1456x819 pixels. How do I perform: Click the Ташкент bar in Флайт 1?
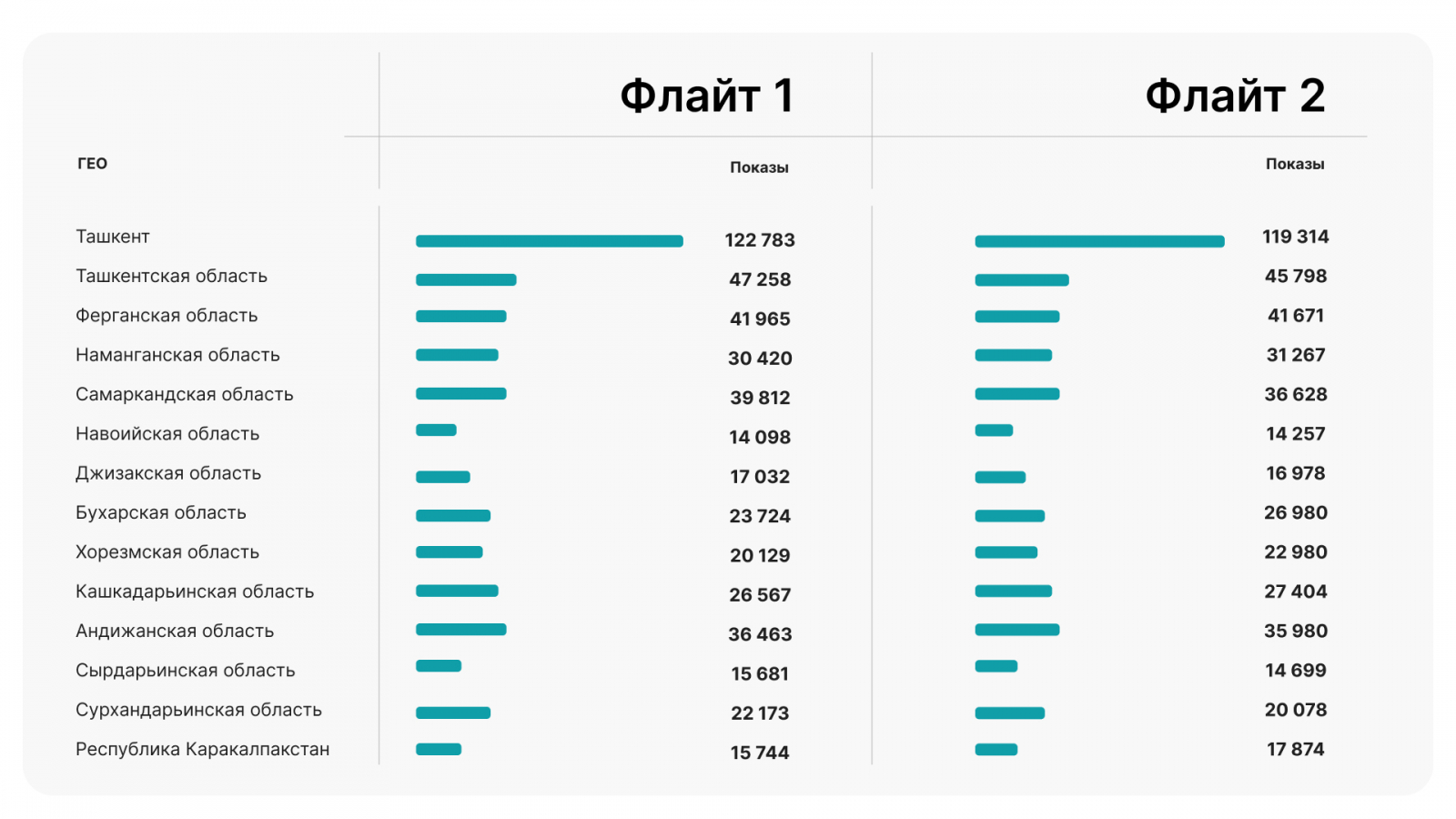549,241
